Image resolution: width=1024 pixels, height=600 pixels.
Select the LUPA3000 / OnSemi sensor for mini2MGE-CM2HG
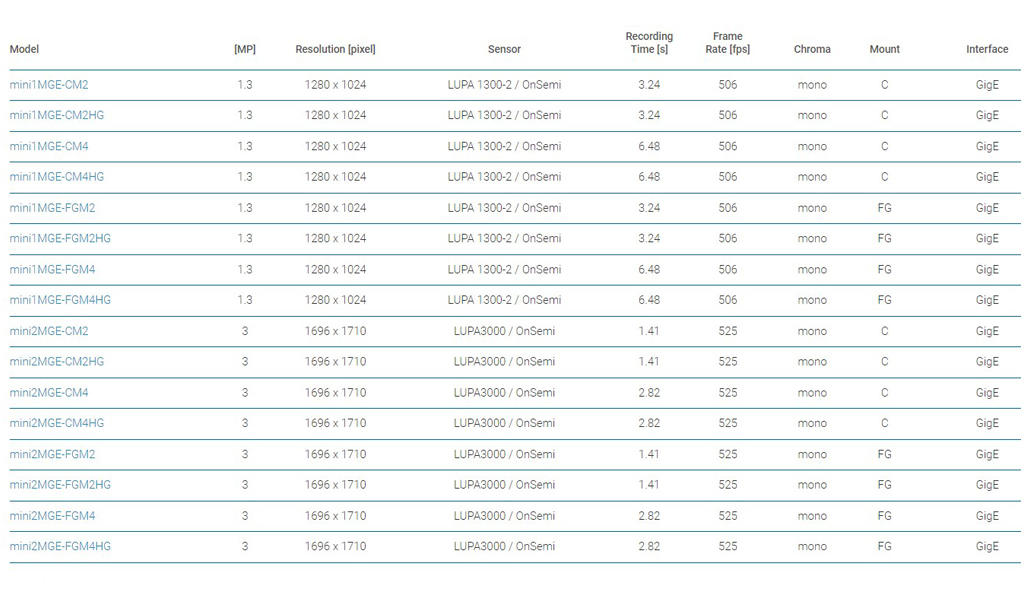pyautogui.click(x=504, y=362)
